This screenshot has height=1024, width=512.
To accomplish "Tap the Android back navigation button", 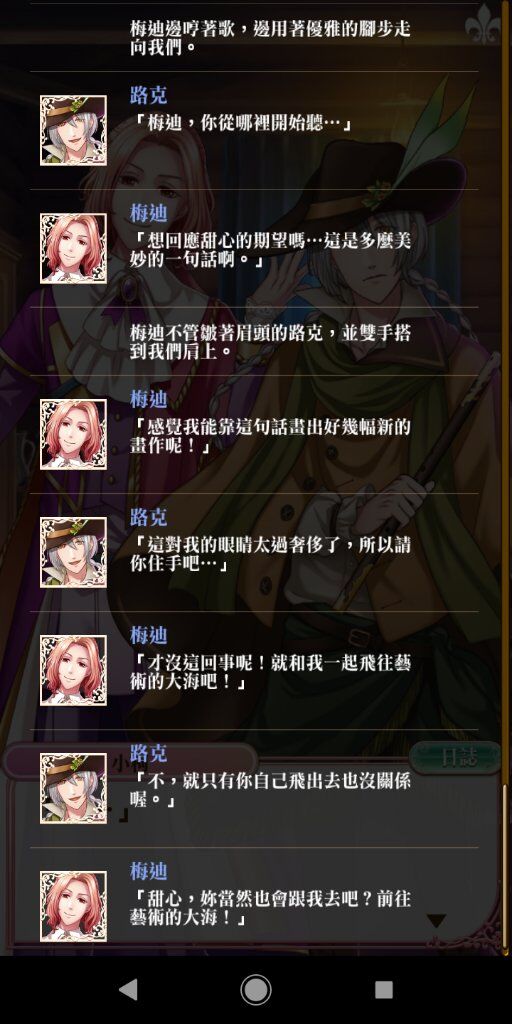I will coord(129,989).
